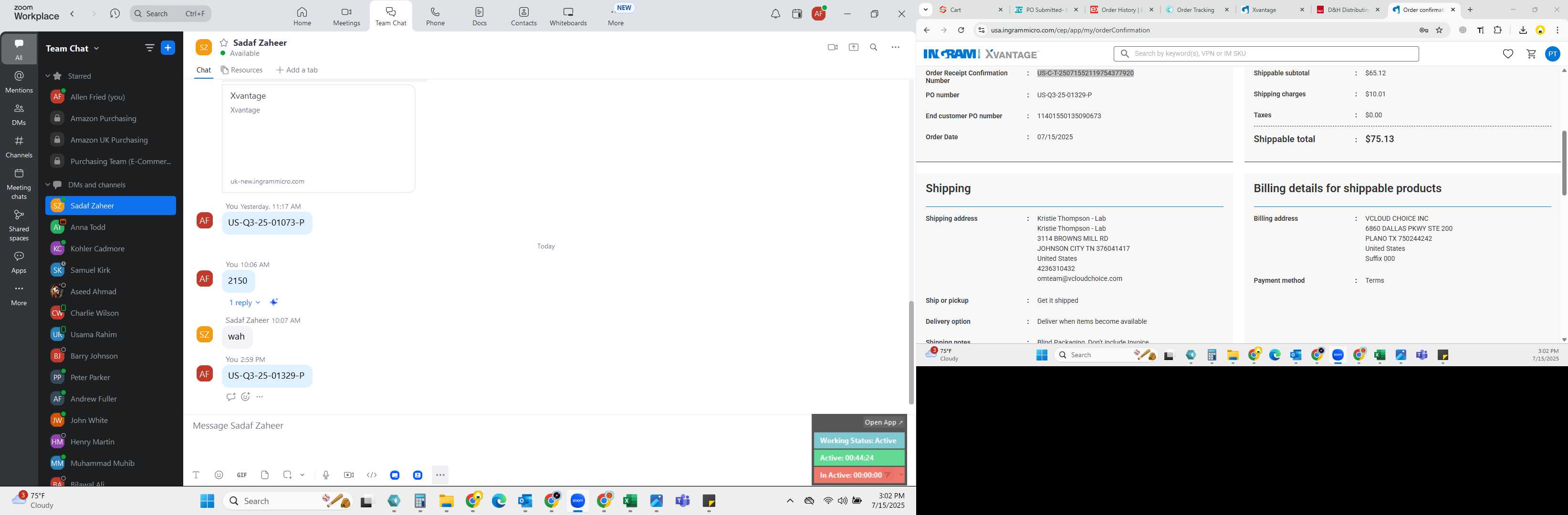Click the chat messages scrollbar

(x=910, y=353)
